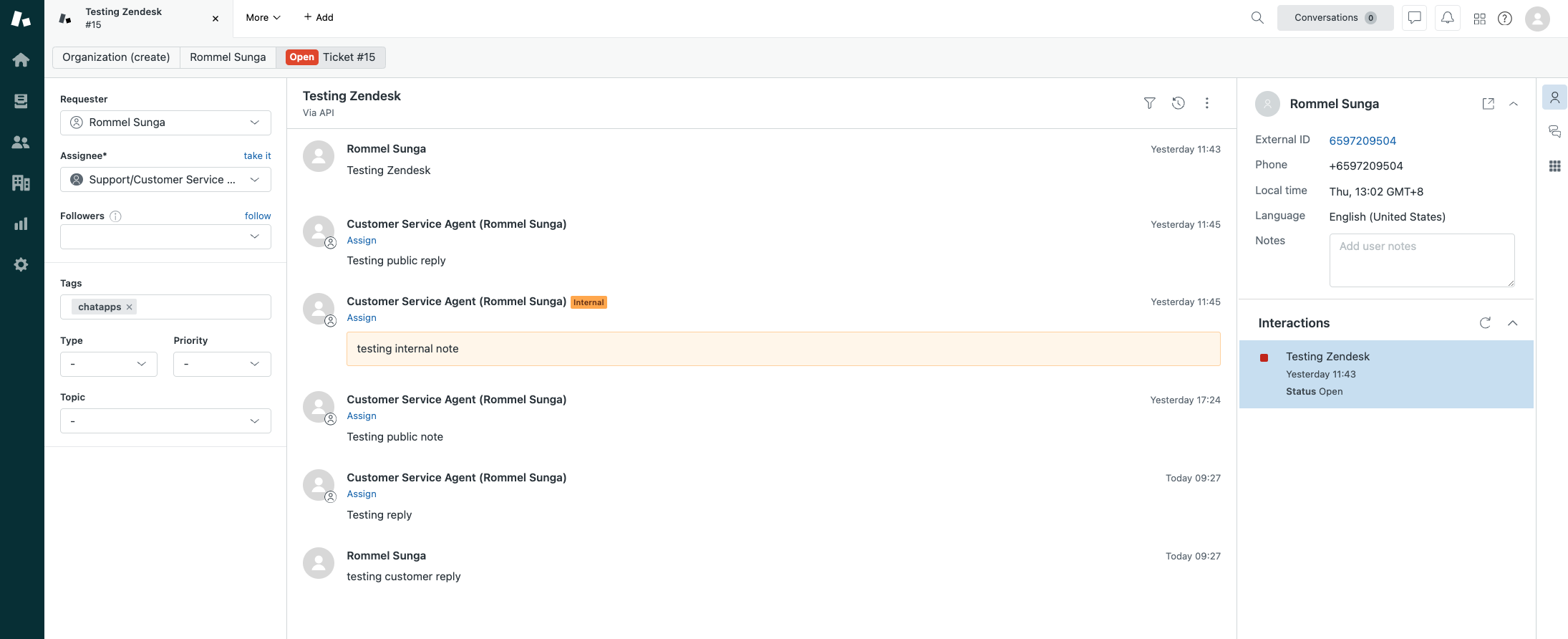Open the Home icon in sidebar

click(x=21, y=60)
